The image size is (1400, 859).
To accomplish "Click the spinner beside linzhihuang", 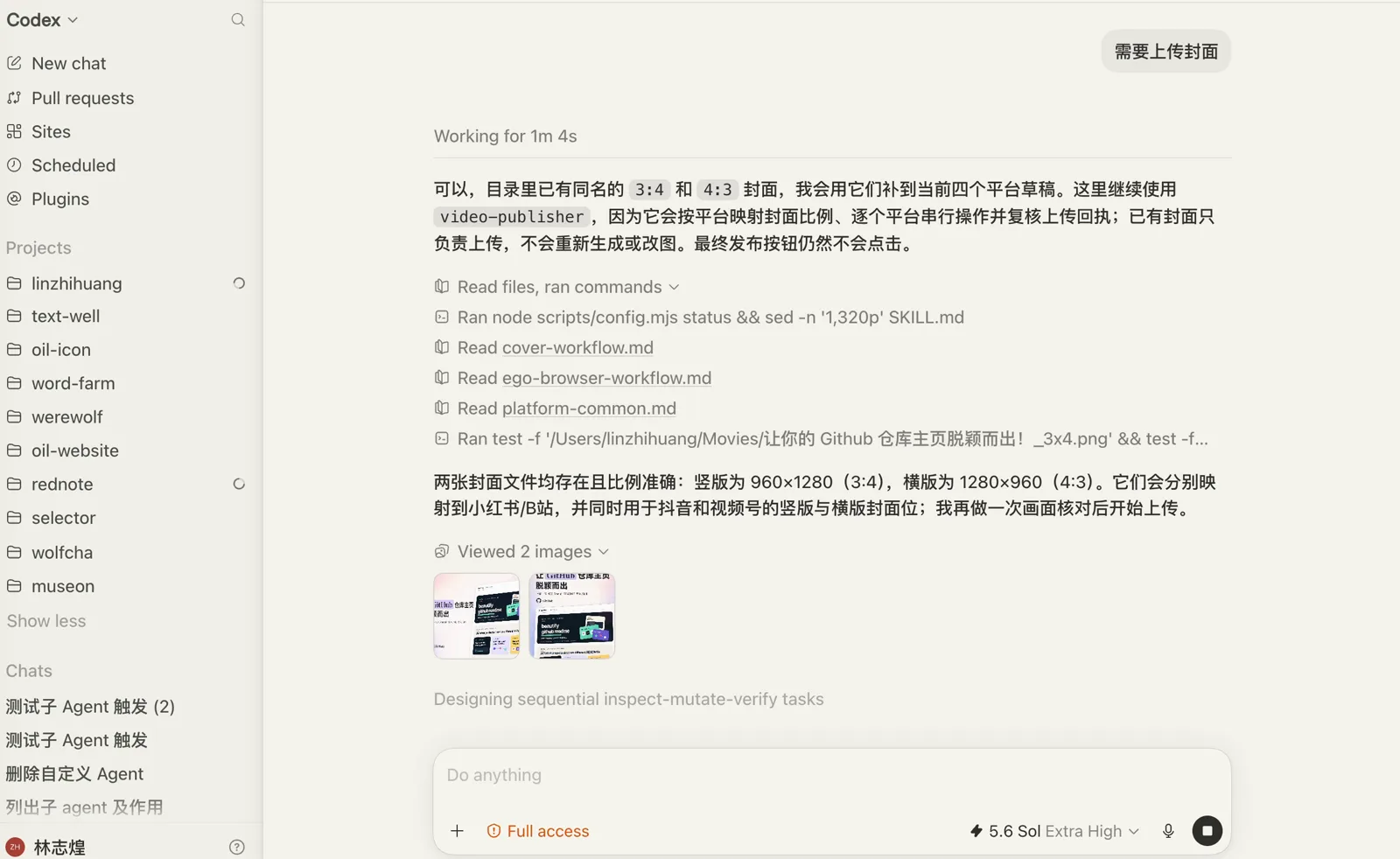I will coord(238,283).
